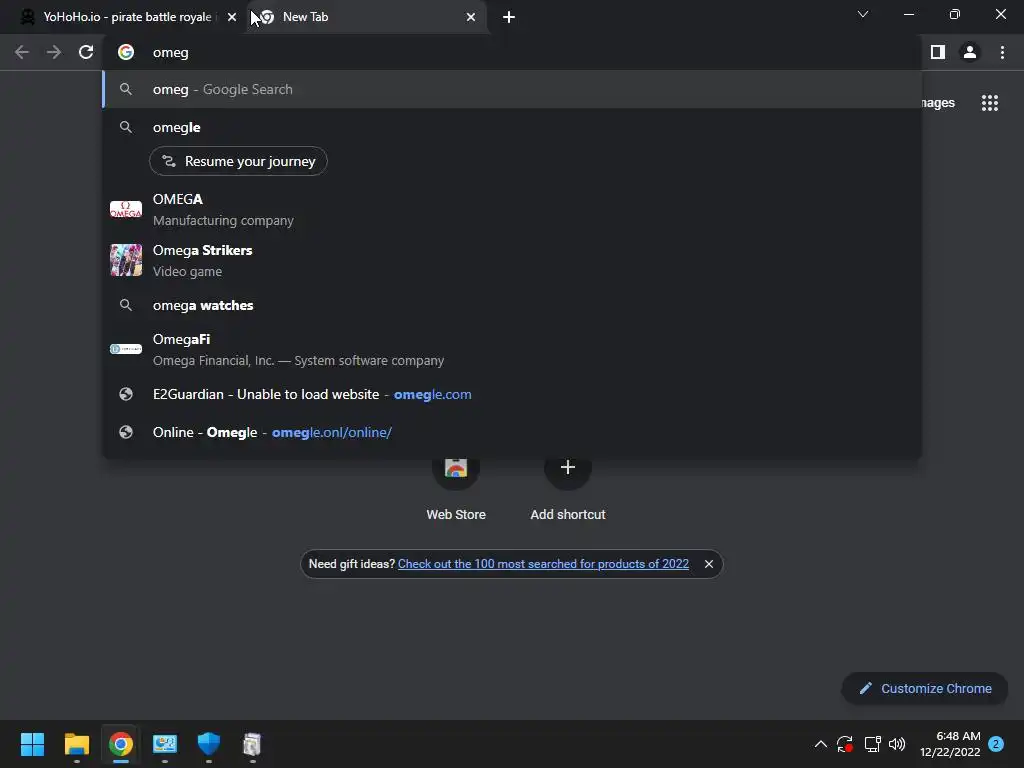
Task: Click the magnifier icon beside omega watches
Action: (126, 305)
